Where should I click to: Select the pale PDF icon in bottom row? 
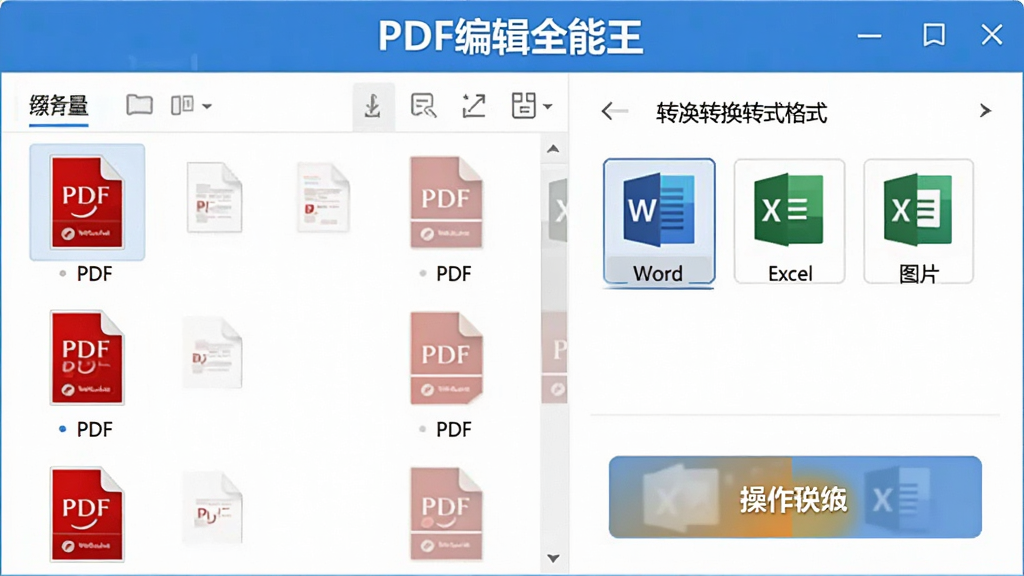[x=446, y=513]
